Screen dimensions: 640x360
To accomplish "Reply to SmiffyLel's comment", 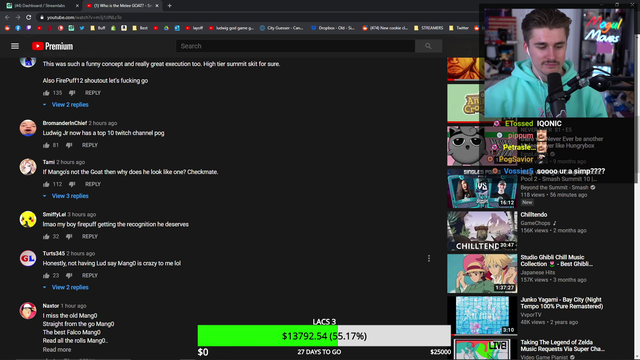I will point(90,237).
